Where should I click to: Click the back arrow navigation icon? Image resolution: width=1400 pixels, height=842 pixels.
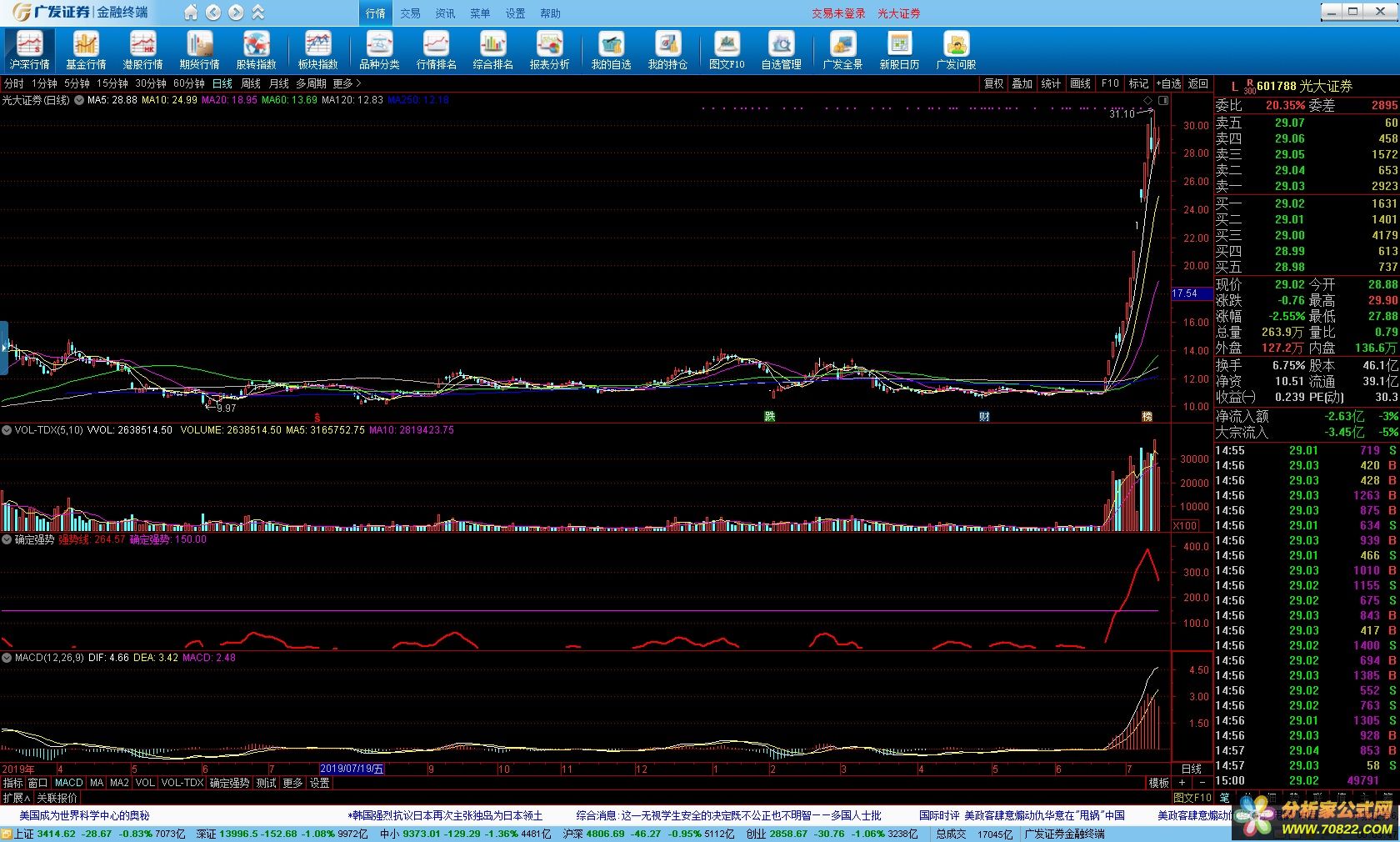point(213,13)
